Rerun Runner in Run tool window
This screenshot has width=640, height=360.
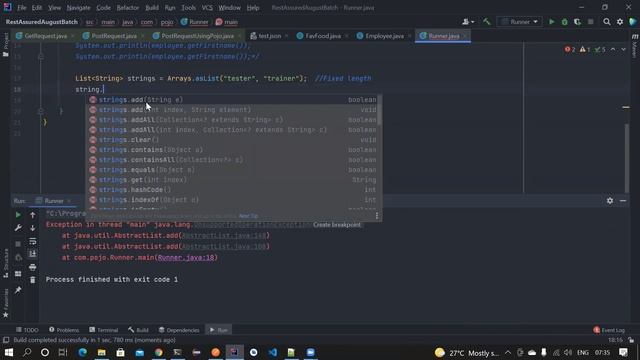point(18,215)
